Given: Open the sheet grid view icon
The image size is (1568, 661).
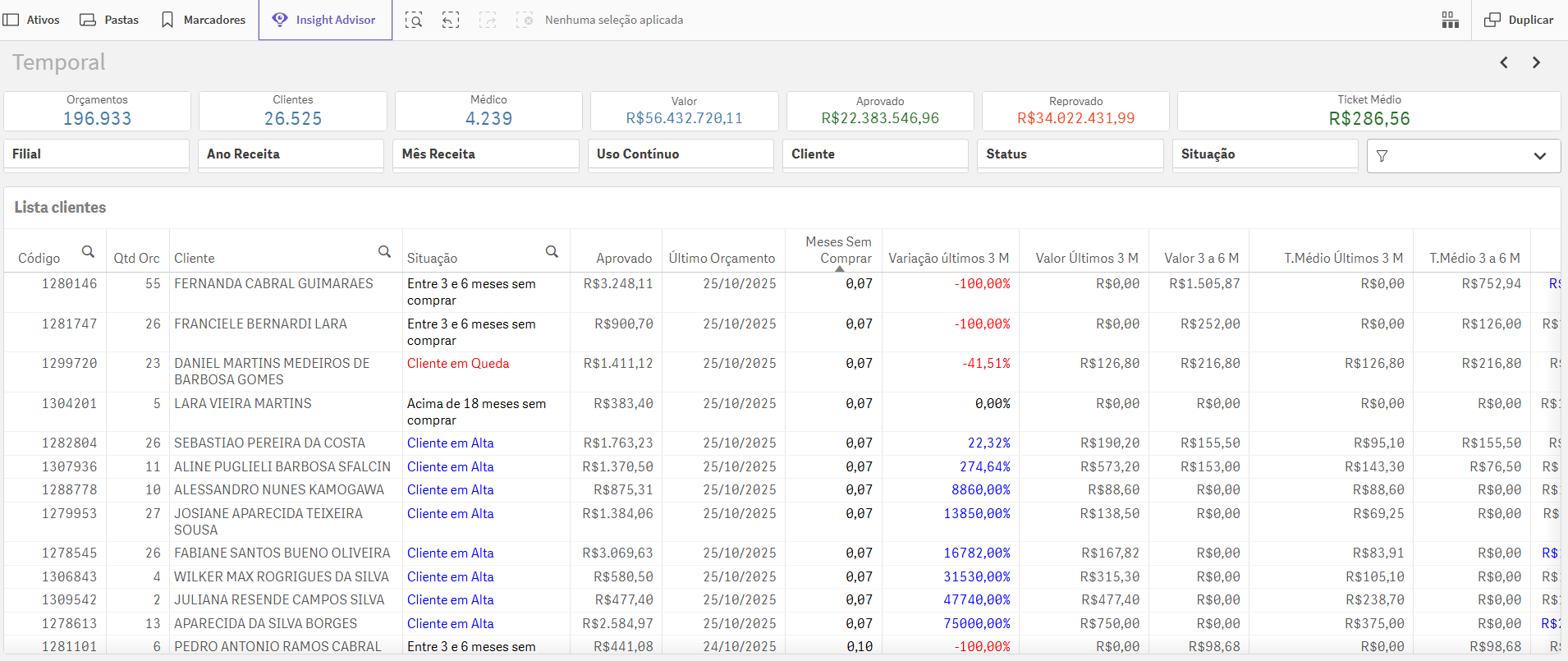Looking at the screenshot, I should point(1451,20).
